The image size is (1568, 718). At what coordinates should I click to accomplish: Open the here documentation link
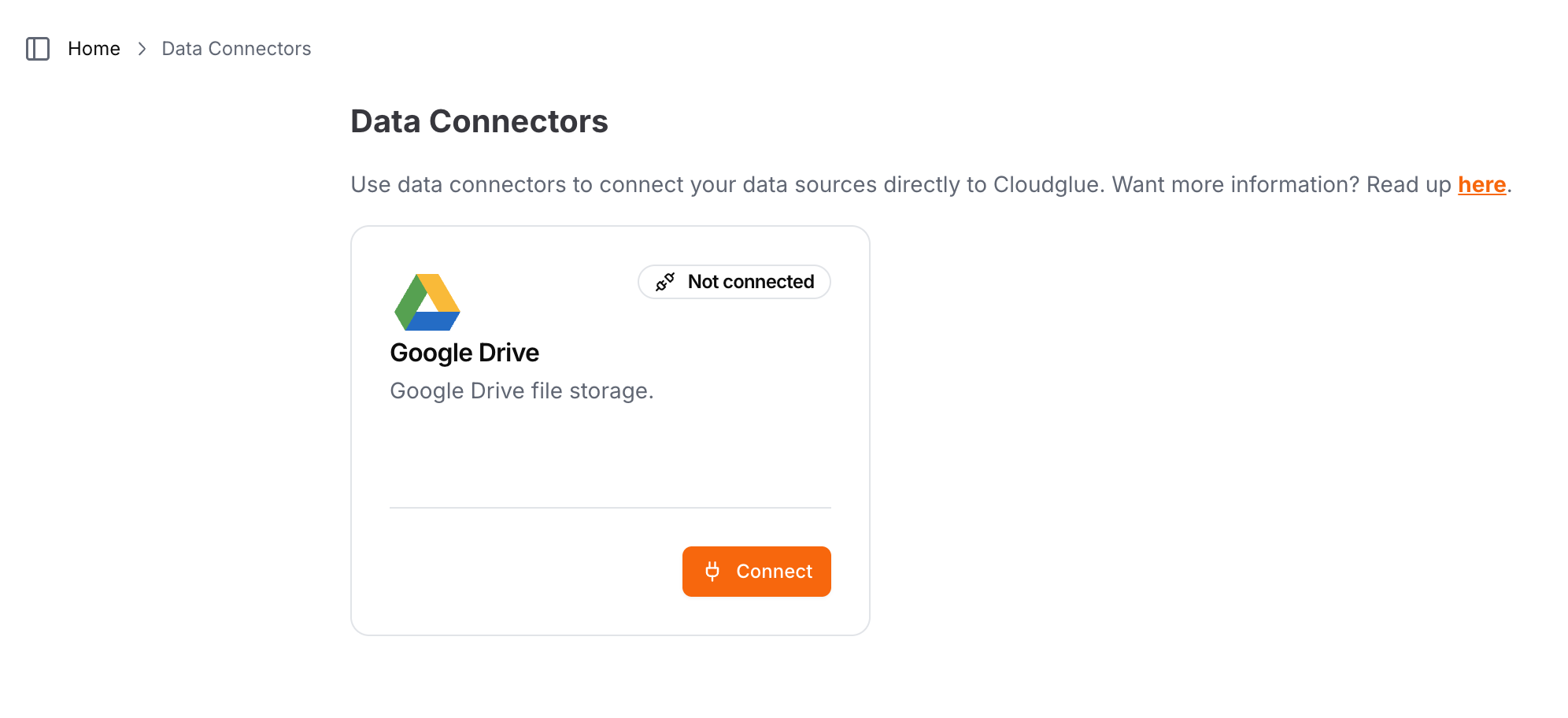[x=1482, y=184]
